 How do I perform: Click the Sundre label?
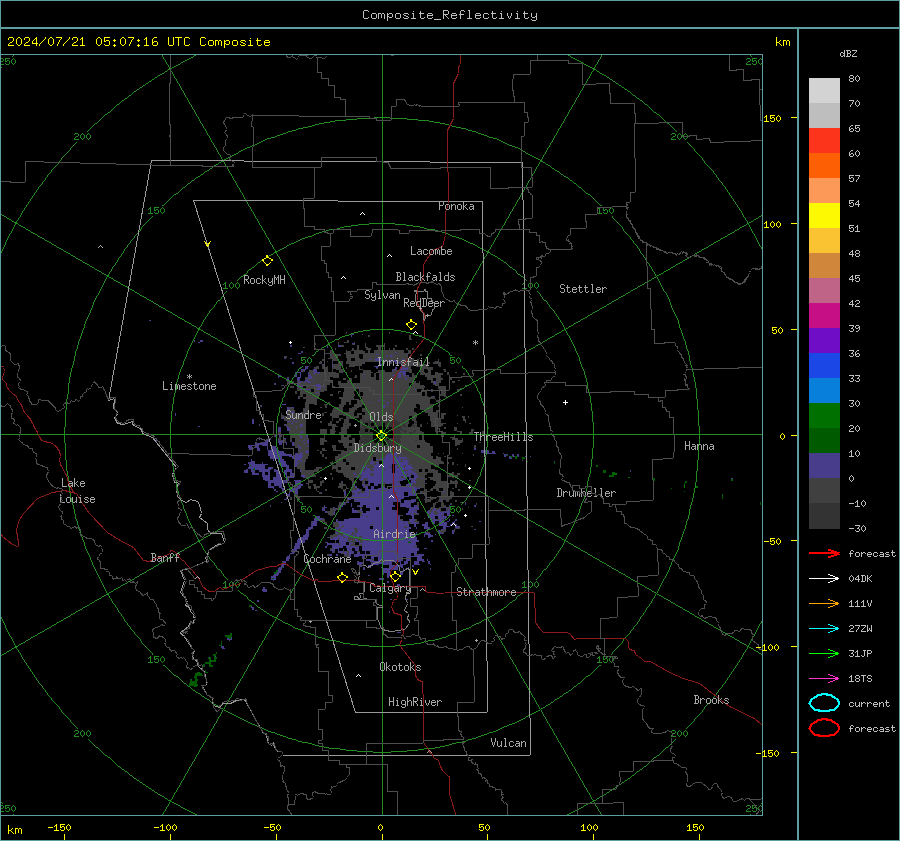tap(303, 414)
